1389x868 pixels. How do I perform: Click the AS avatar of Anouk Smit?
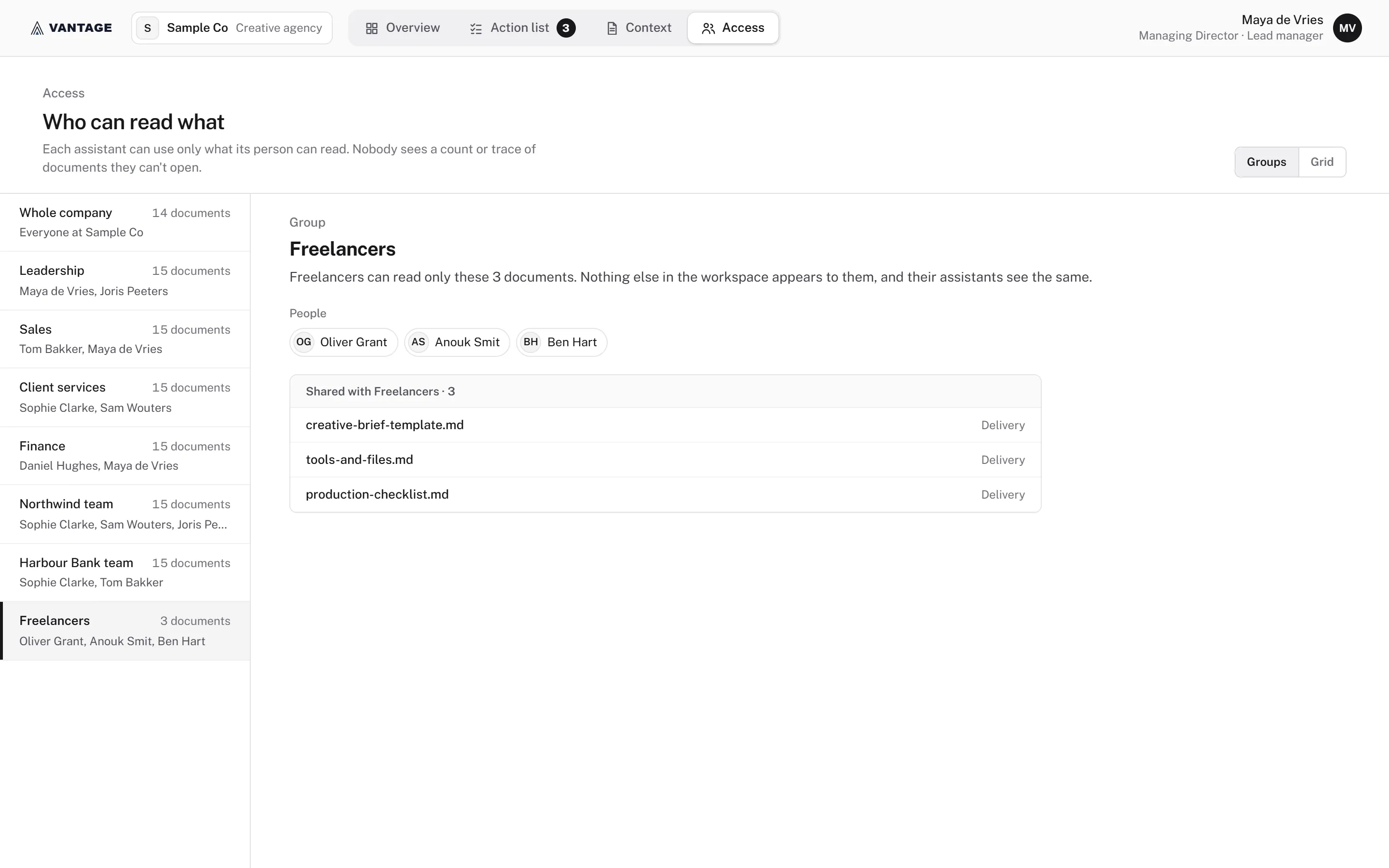coord(419,342)
